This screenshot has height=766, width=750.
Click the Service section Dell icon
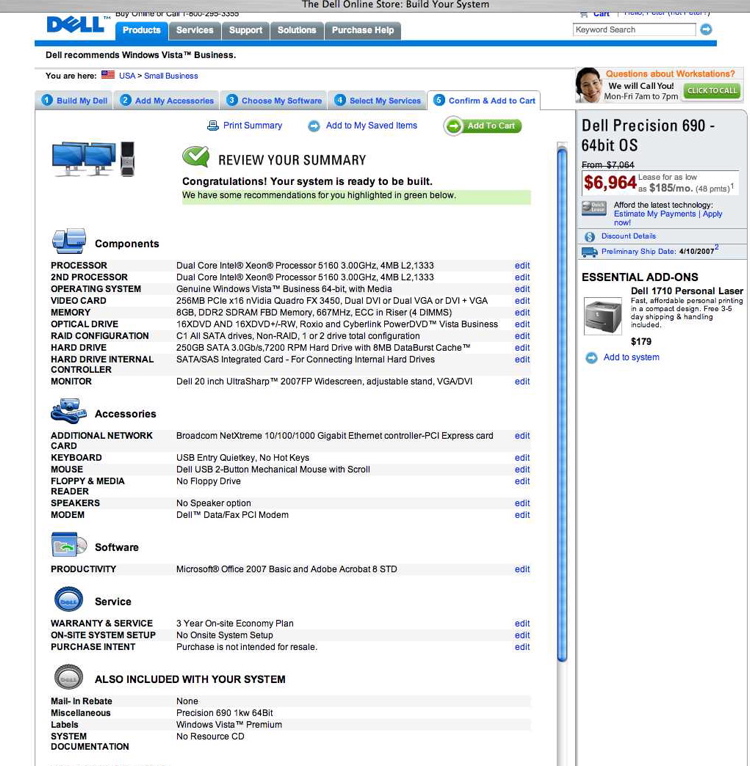68,599
